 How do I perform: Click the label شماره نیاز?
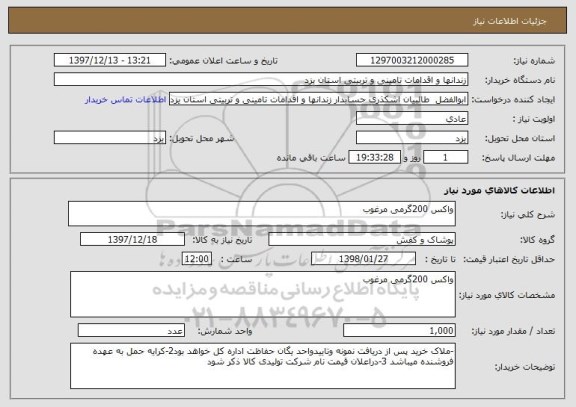[534, 61]
